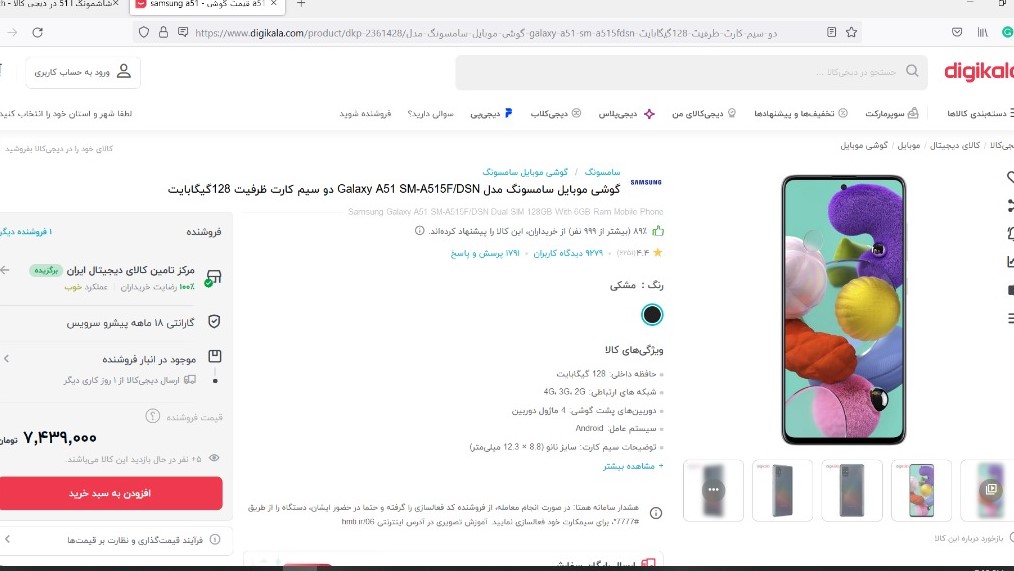Switch to the Samsung a51 browser tab
This screenshot has width=1014, height=571.
pyautogui.click(x=207, y=5)
